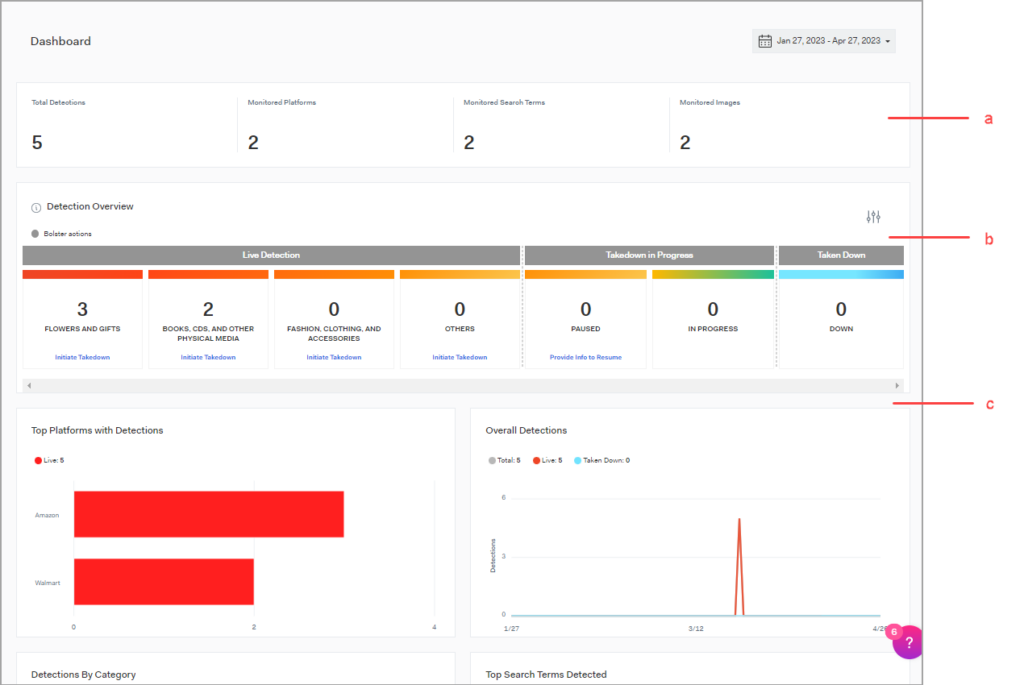Click the grey Bolster actions dot
The width and height of the screenshot is (1024, 685).
click(x=35, y=234)
